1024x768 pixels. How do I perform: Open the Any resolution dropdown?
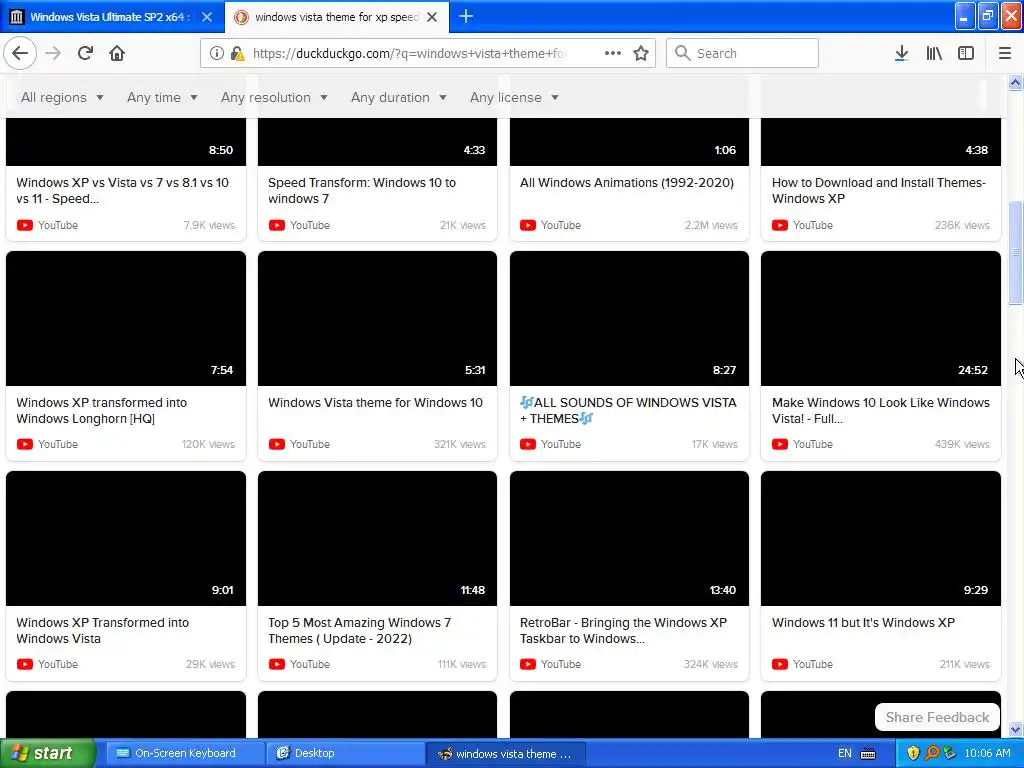[274, 97]
